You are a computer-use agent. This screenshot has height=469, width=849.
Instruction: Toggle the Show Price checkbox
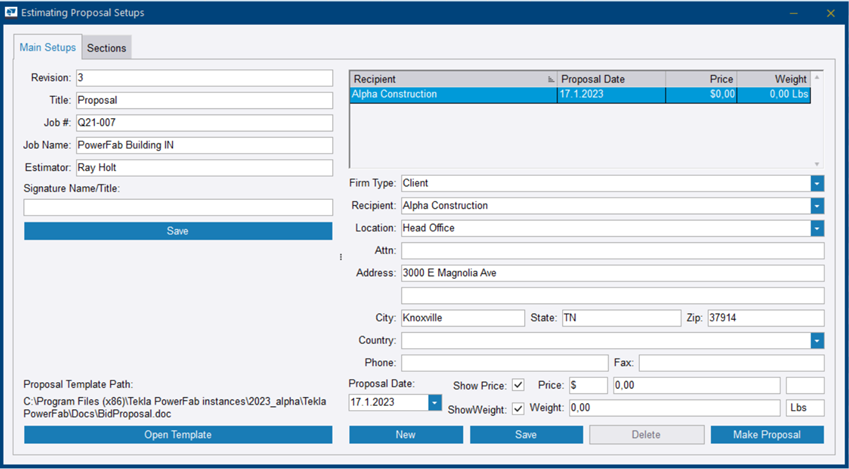518,385
